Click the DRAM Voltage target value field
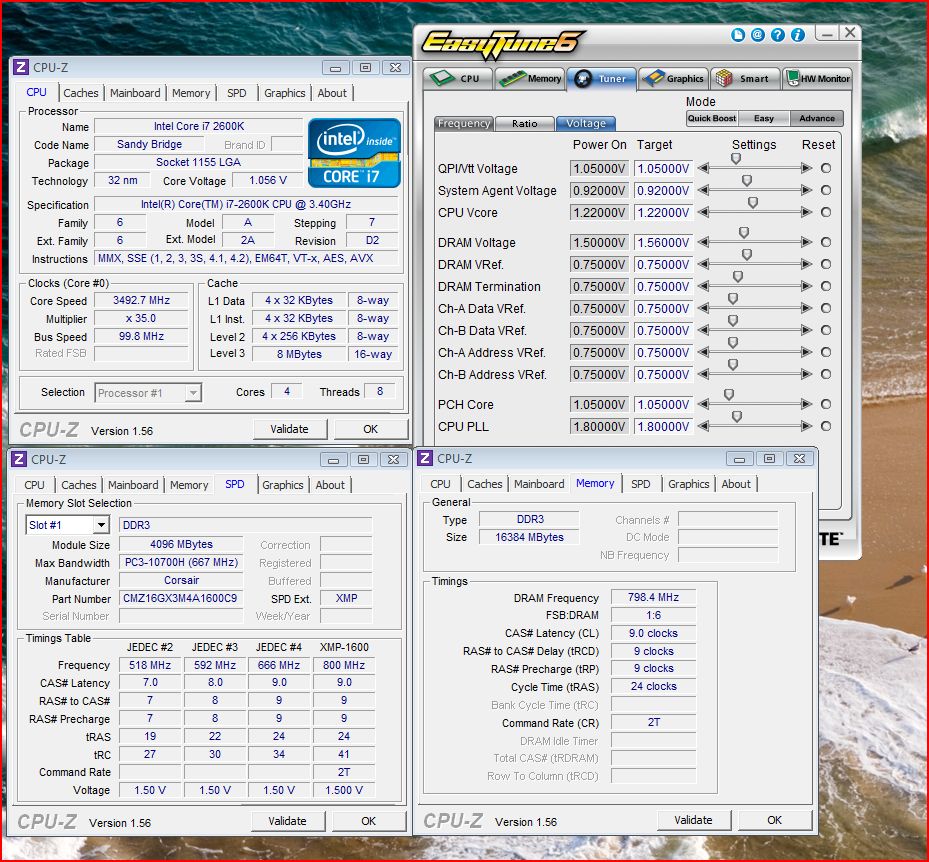The image size is (929, 862). click(662, 242)
